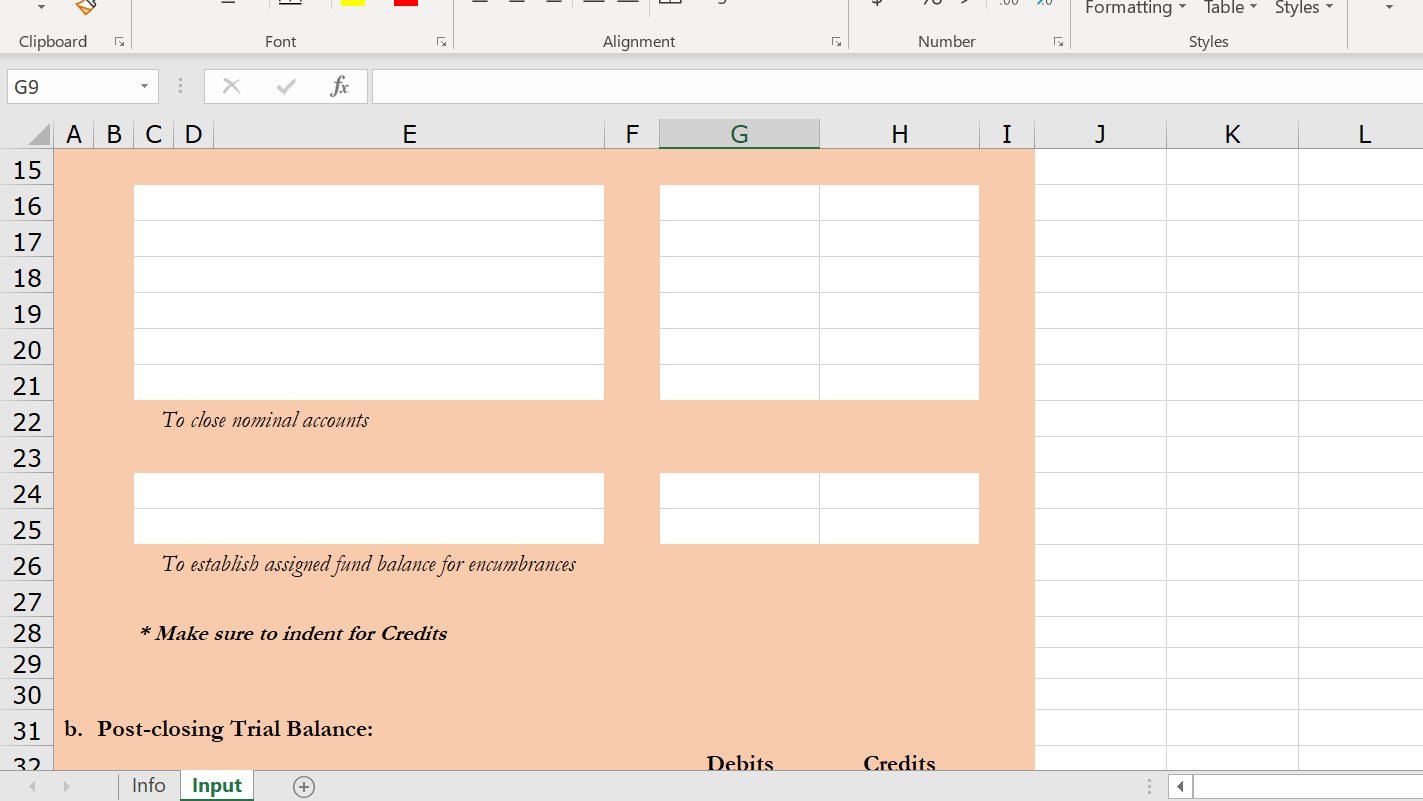Select column E header

(x=409, y=135)
